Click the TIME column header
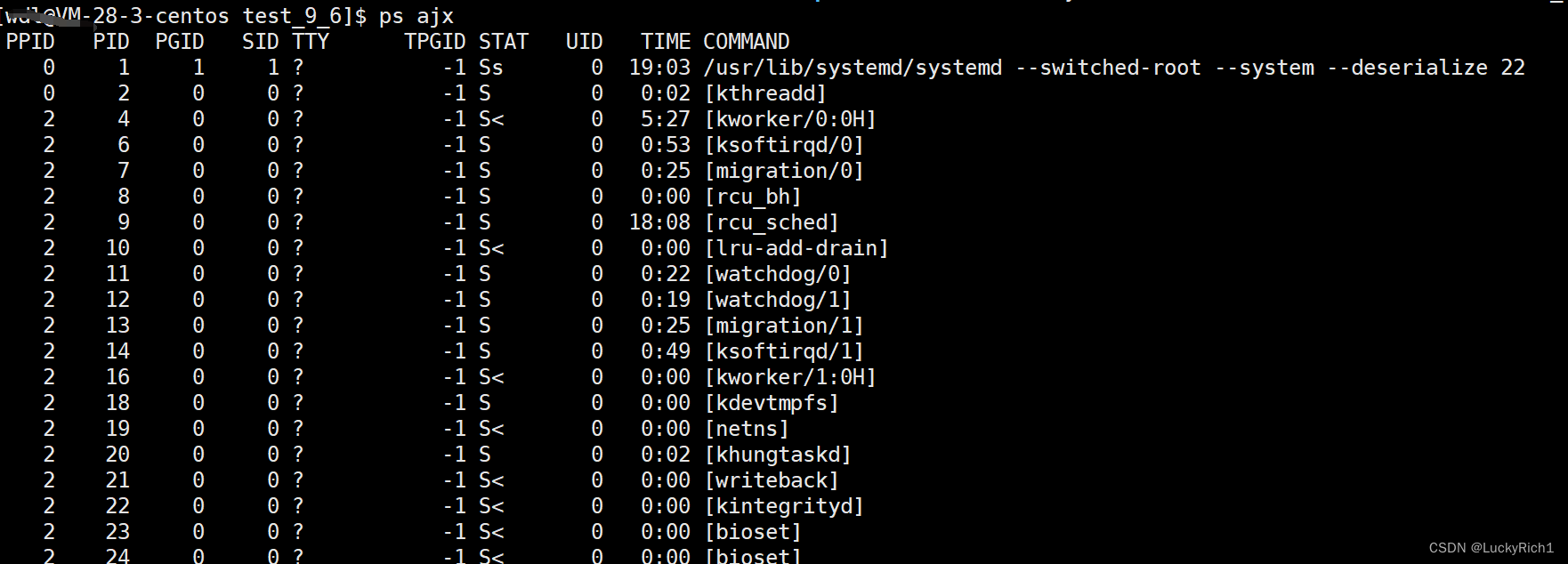 [666, 42]
